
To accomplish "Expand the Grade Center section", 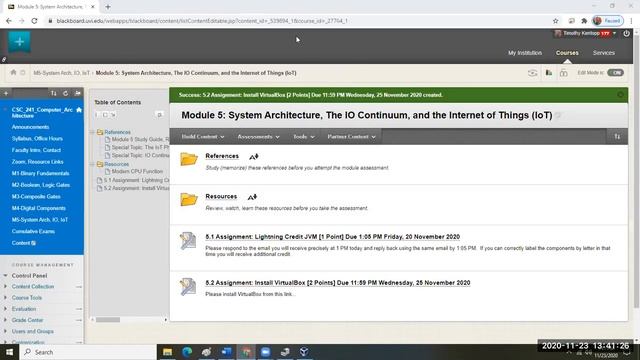I will 5,320.
